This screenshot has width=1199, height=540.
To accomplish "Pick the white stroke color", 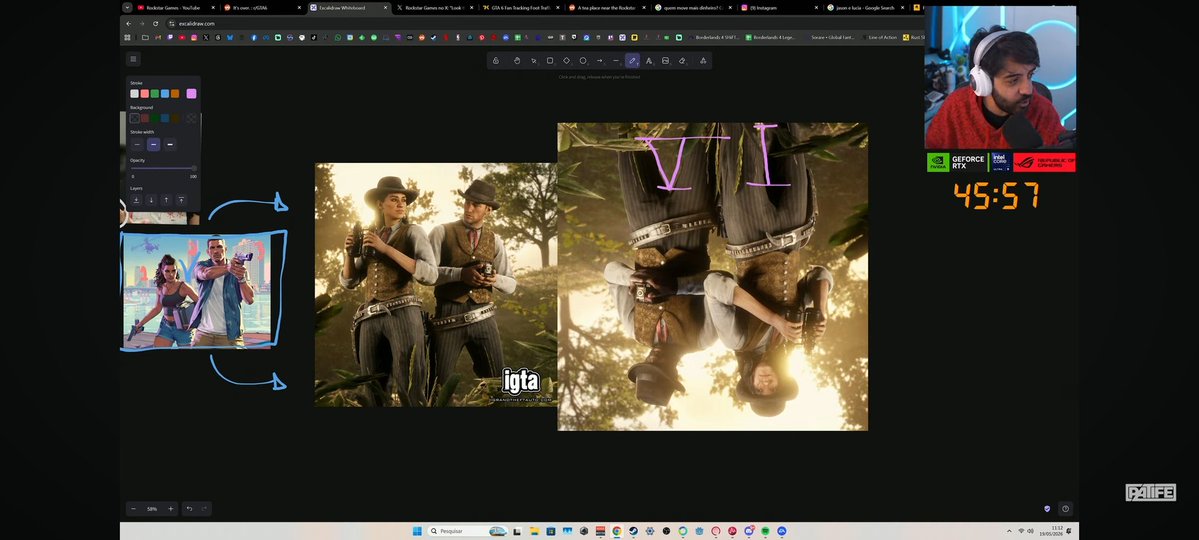I will (135, 93).
